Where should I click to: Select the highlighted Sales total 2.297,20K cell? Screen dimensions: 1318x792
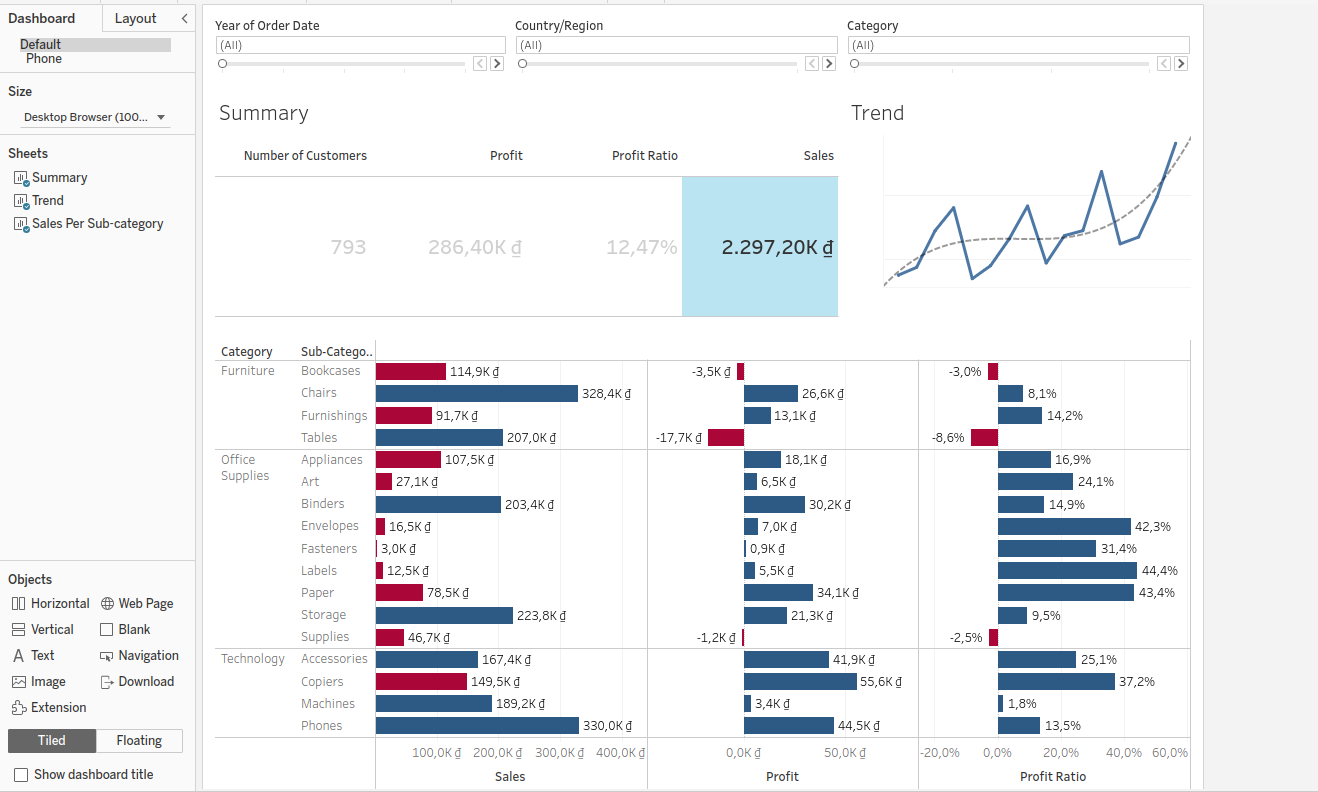click(x=760, y=247)
